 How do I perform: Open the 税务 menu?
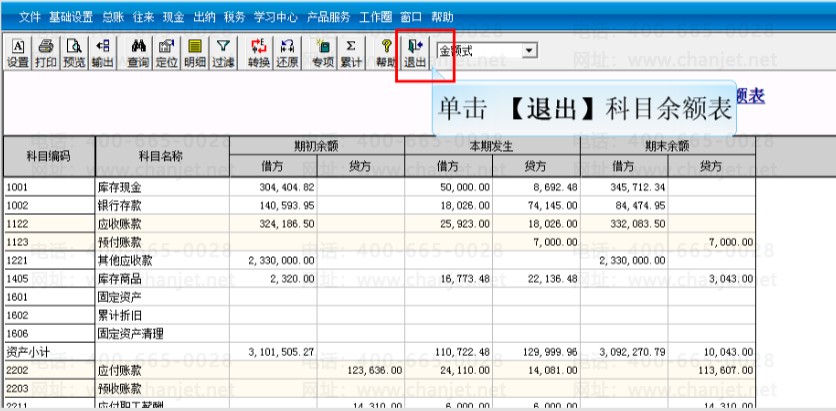[x=235, y=17]
